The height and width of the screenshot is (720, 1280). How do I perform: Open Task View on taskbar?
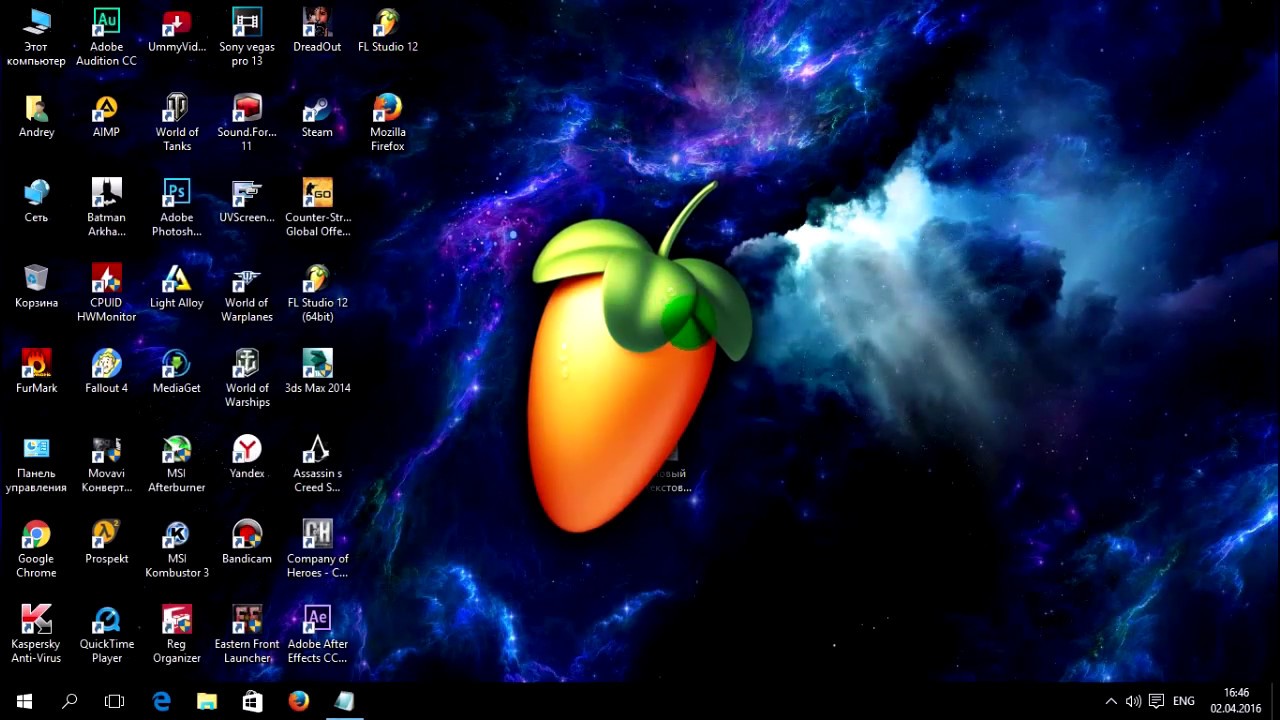click(114, 701)
